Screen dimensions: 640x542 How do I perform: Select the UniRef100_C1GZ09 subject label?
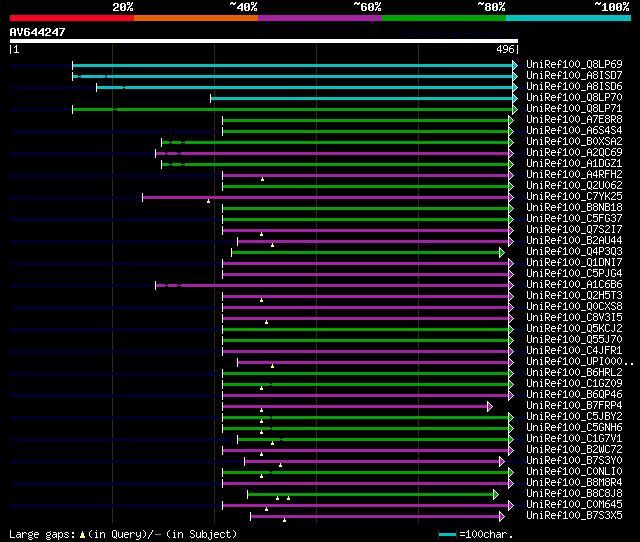point(574,384)
